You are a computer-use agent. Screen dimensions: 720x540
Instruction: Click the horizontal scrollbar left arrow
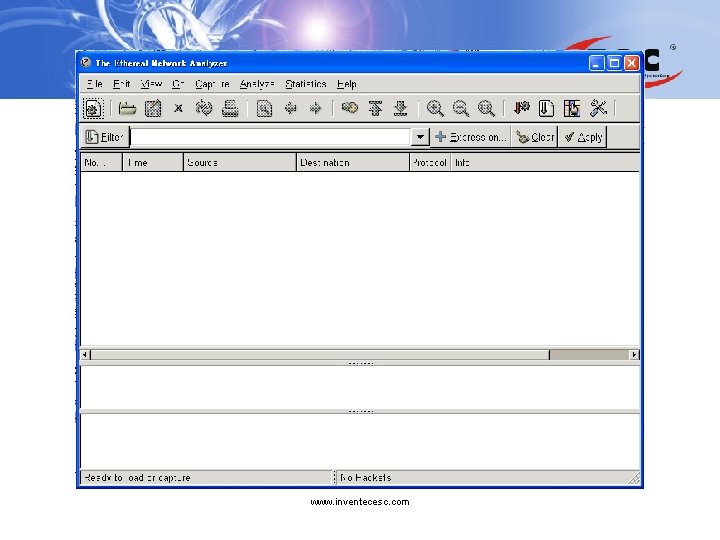click(85, 354)
